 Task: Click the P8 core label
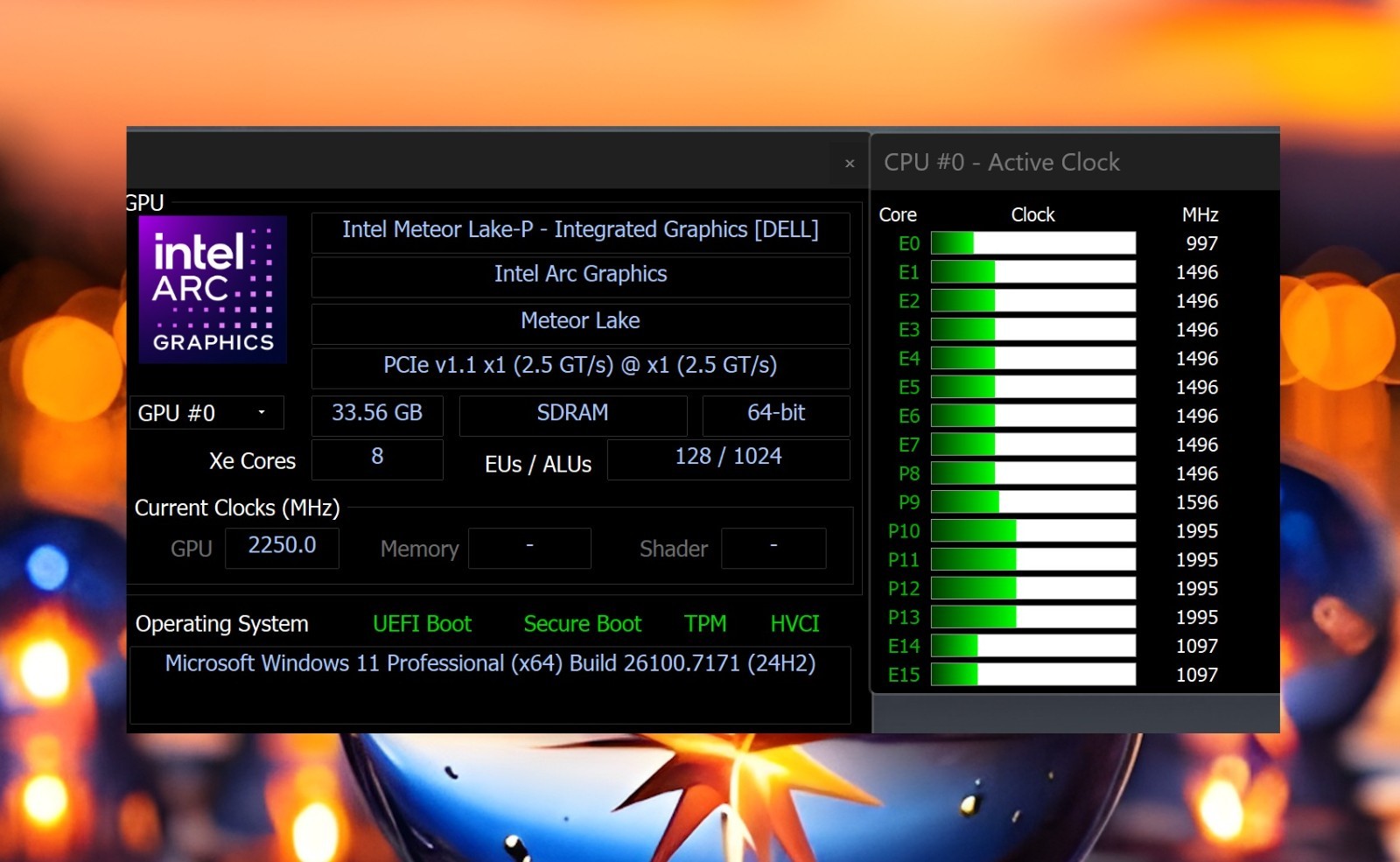909,473
